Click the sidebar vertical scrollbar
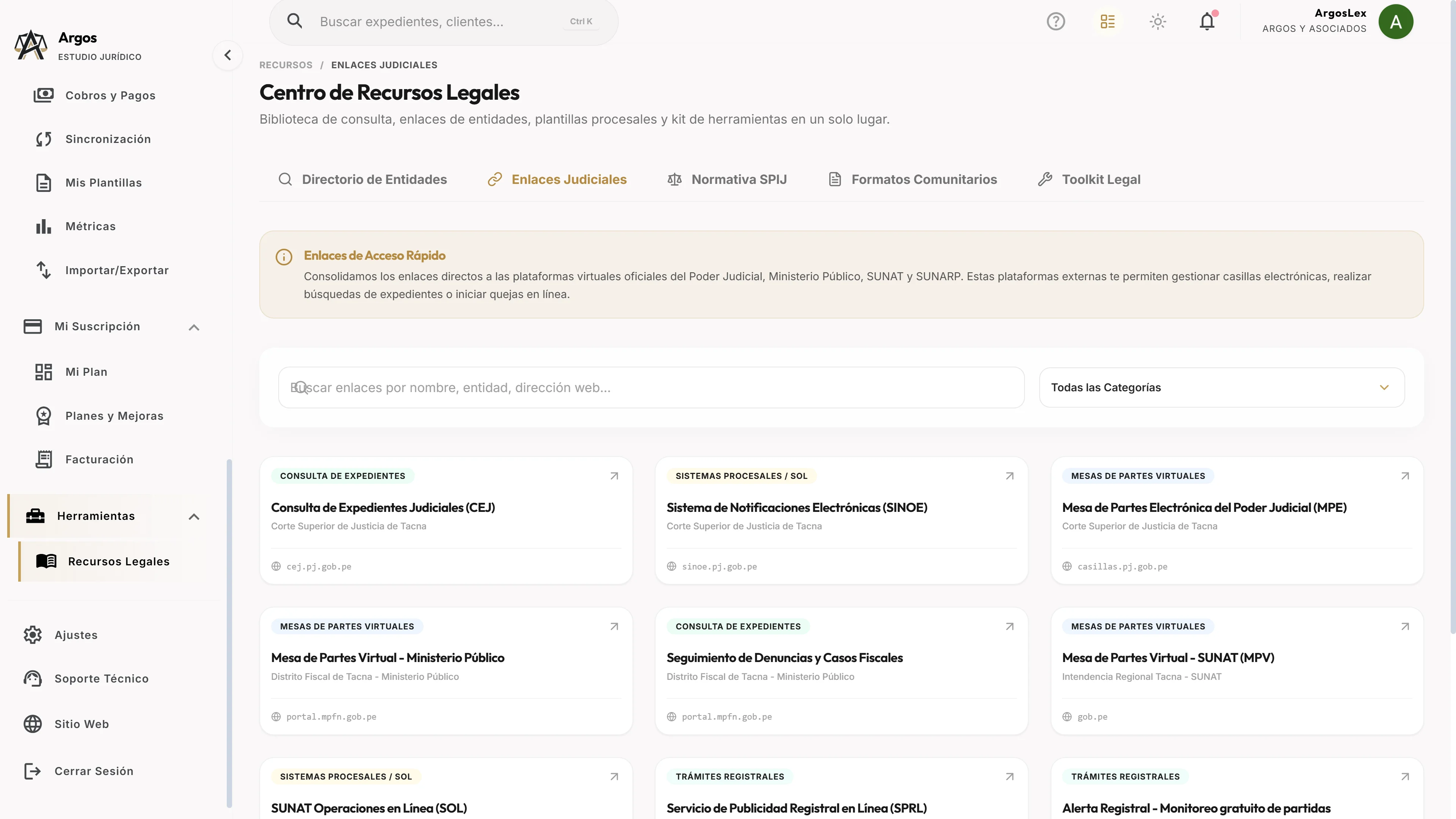The height and width of the screenshot is (819, 1456). (229, 633)
